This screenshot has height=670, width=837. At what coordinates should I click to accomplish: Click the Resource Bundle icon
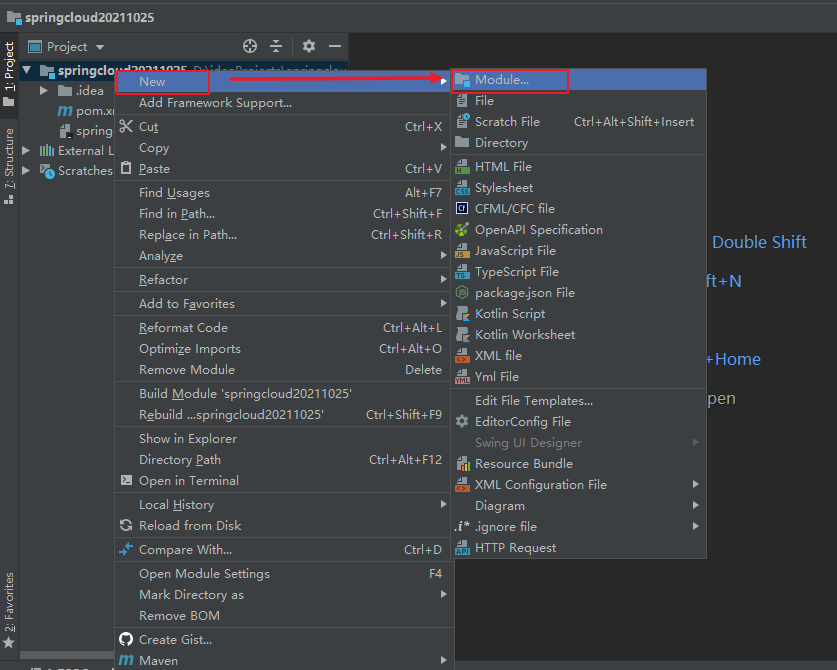tap(462, 463)
